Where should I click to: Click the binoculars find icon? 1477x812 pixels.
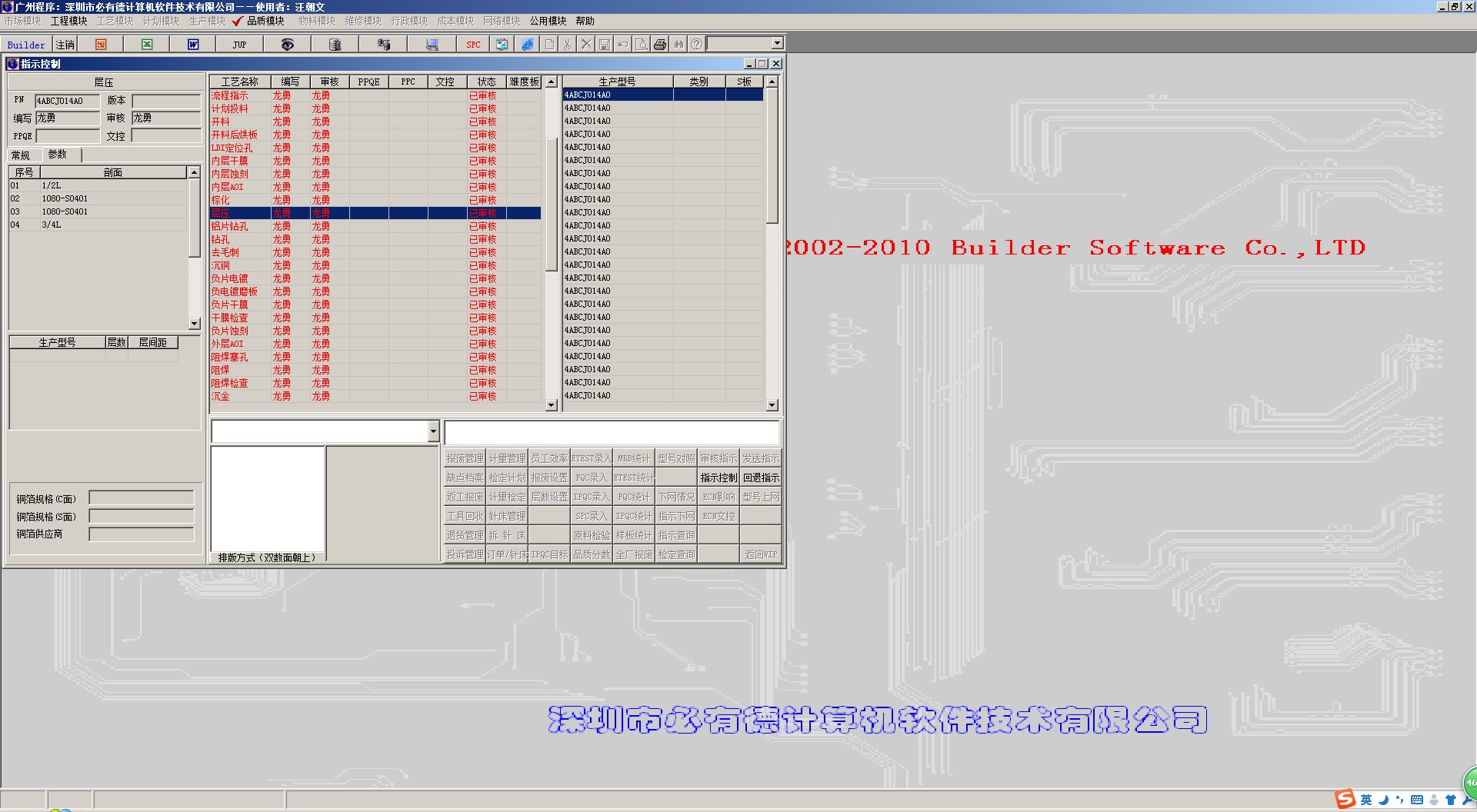[678, 45]
